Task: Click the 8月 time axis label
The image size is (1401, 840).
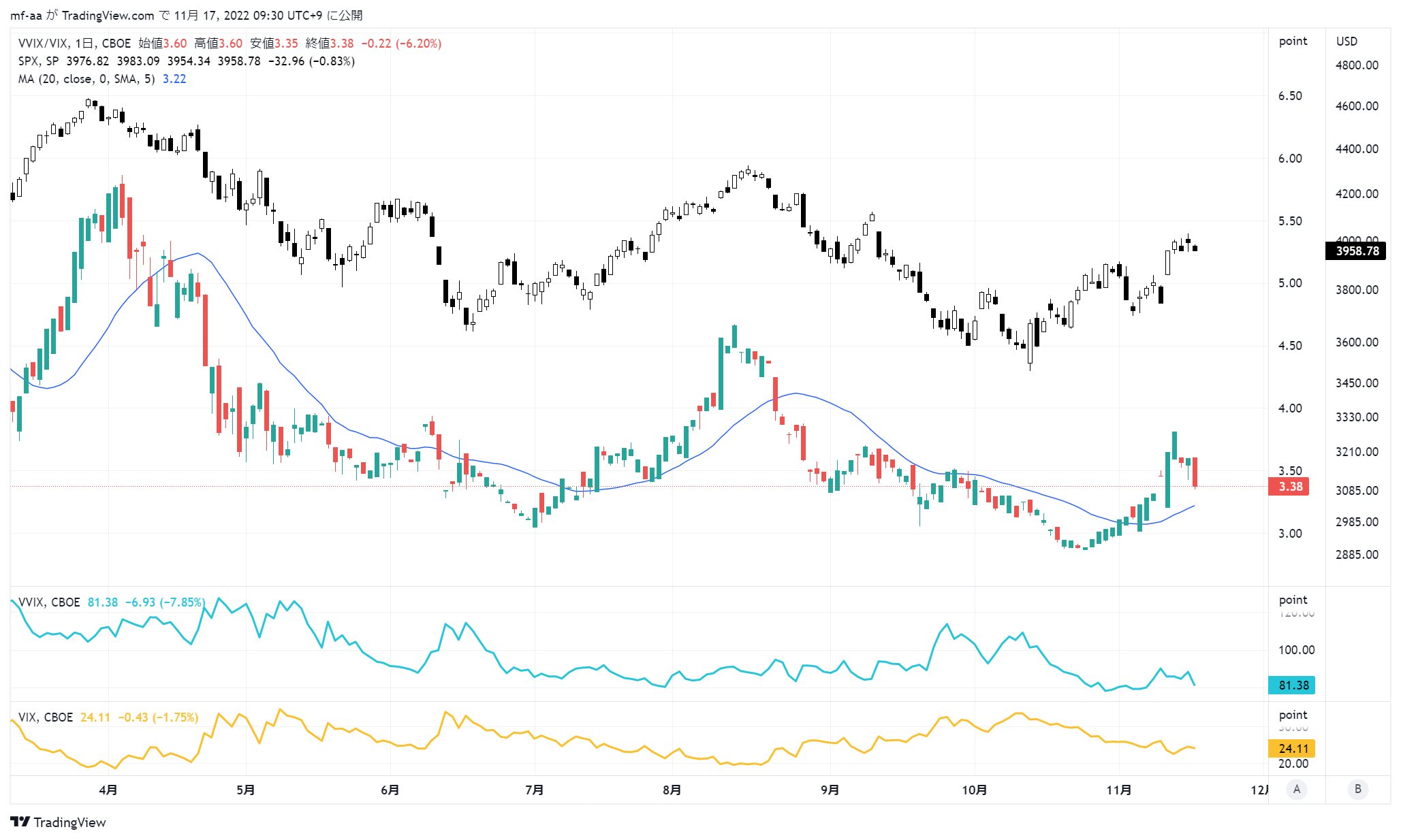Action: click(x=672, y=790)
